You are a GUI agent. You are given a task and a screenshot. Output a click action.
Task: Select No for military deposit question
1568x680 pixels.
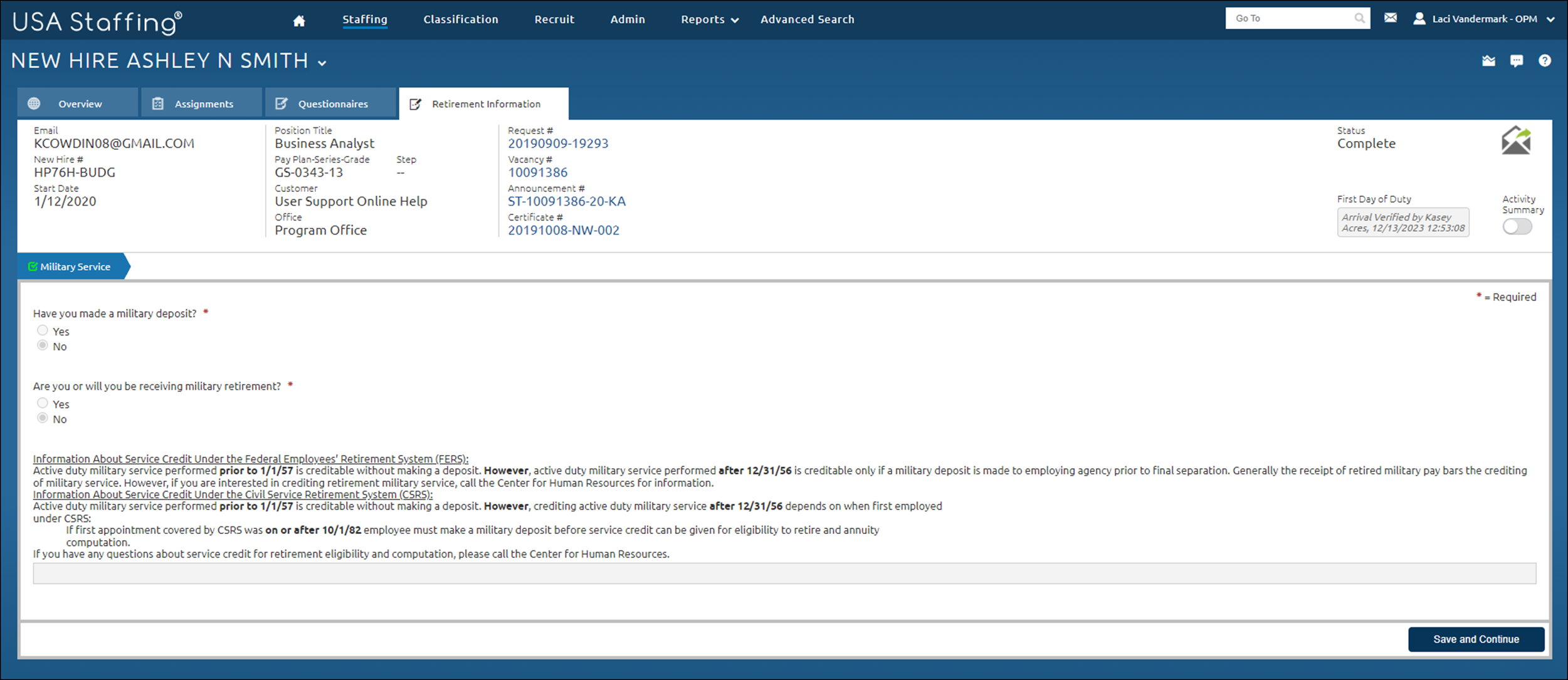(43, 345)
